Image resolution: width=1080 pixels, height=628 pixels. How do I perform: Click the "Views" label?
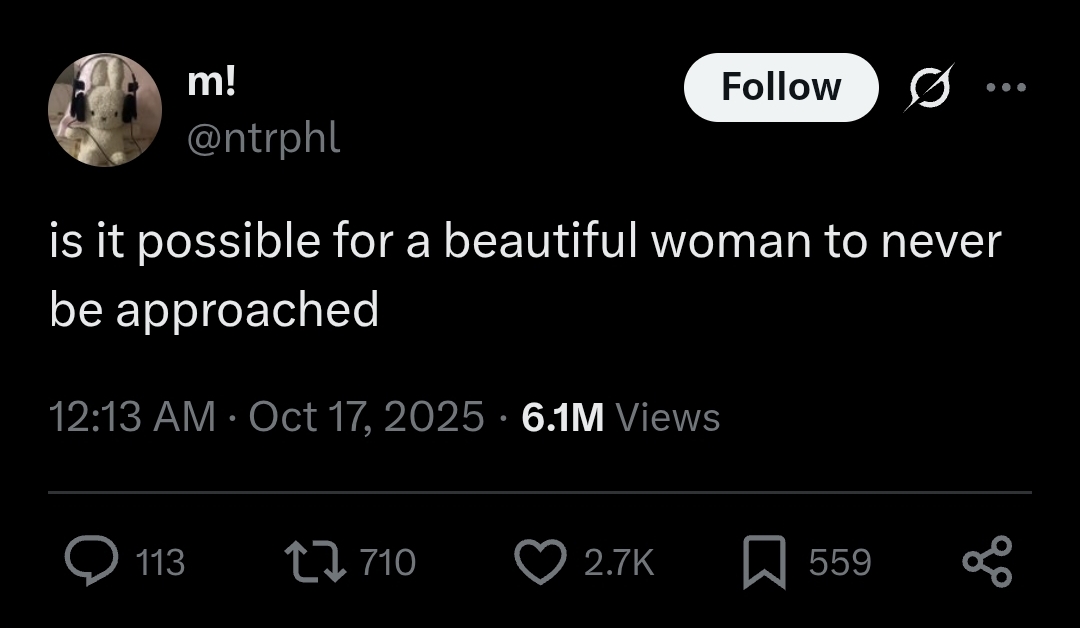point(668,416)
